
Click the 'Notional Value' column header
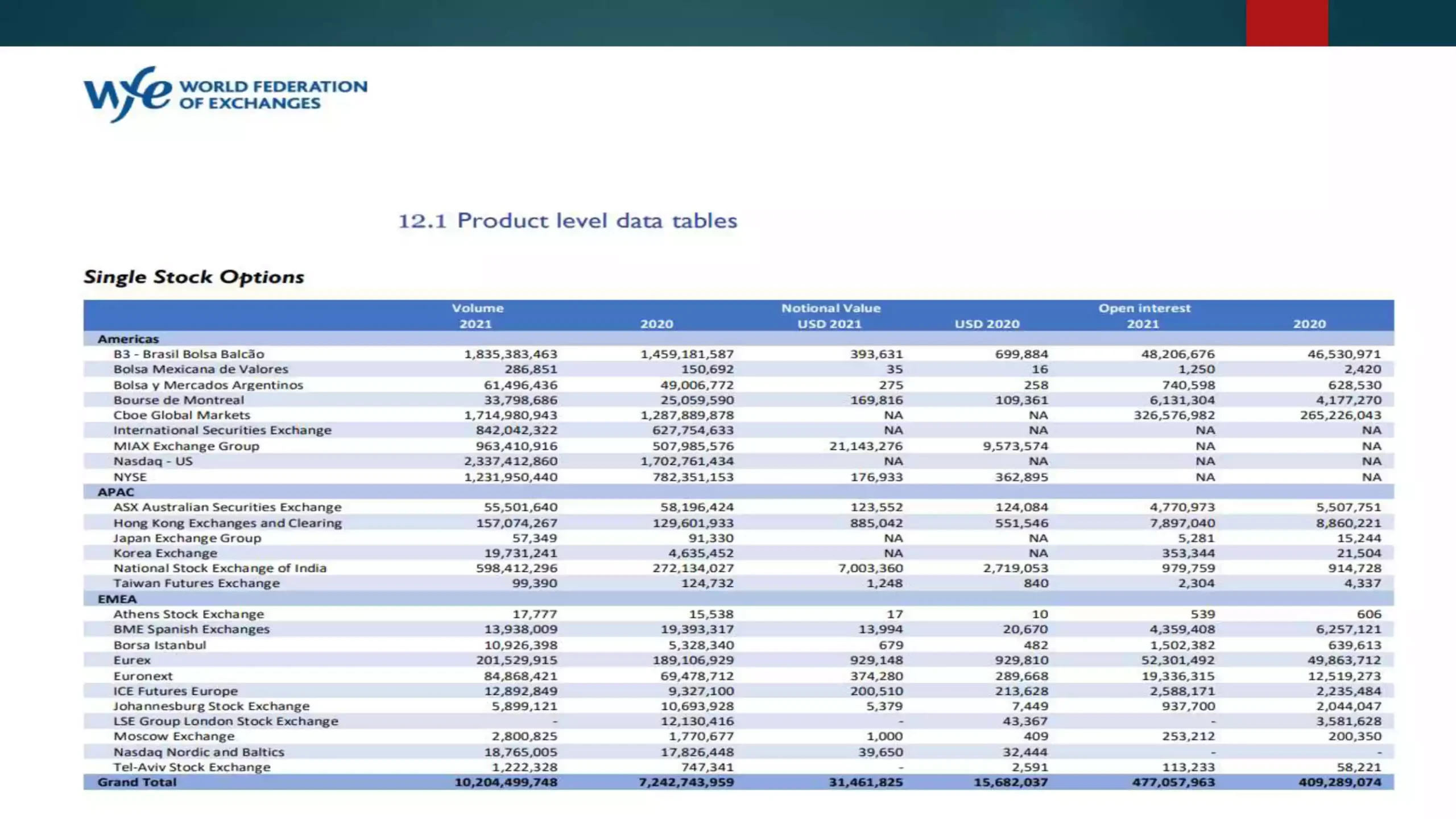831,308
